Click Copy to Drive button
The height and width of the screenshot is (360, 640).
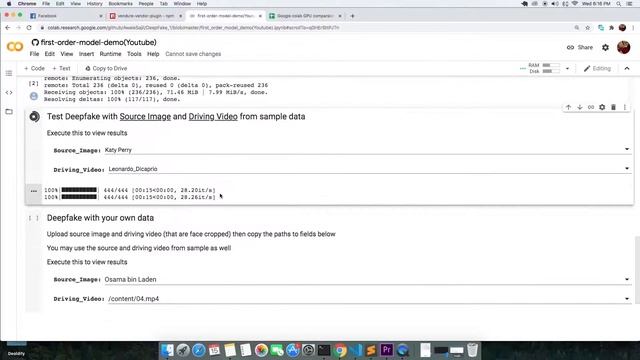tap(106, 69)
